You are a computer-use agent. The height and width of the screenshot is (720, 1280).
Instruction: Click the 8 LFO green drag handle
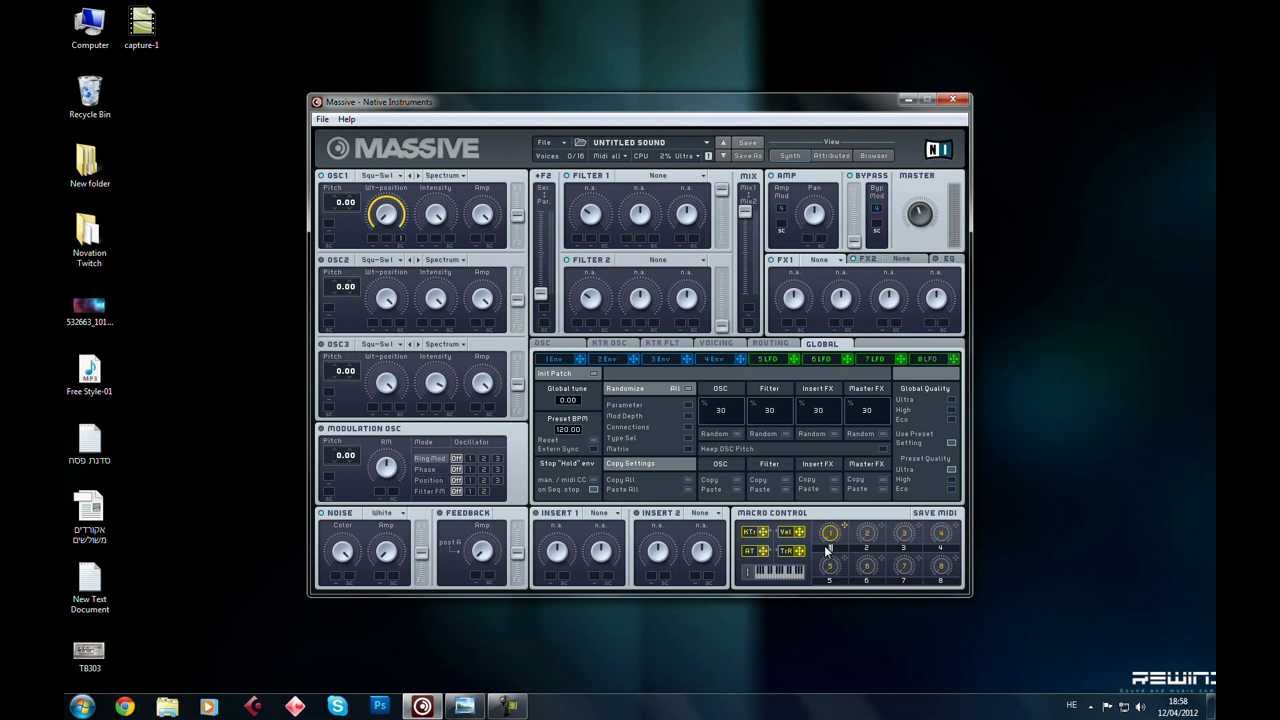pos(954,359)
